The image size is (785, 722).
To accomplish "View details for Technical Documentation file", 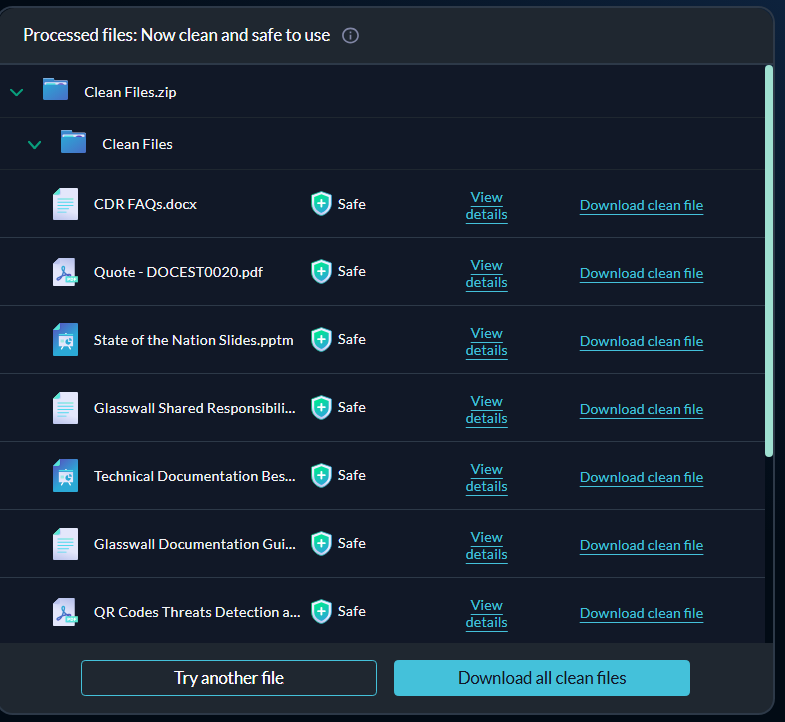I will click(486, 478).
